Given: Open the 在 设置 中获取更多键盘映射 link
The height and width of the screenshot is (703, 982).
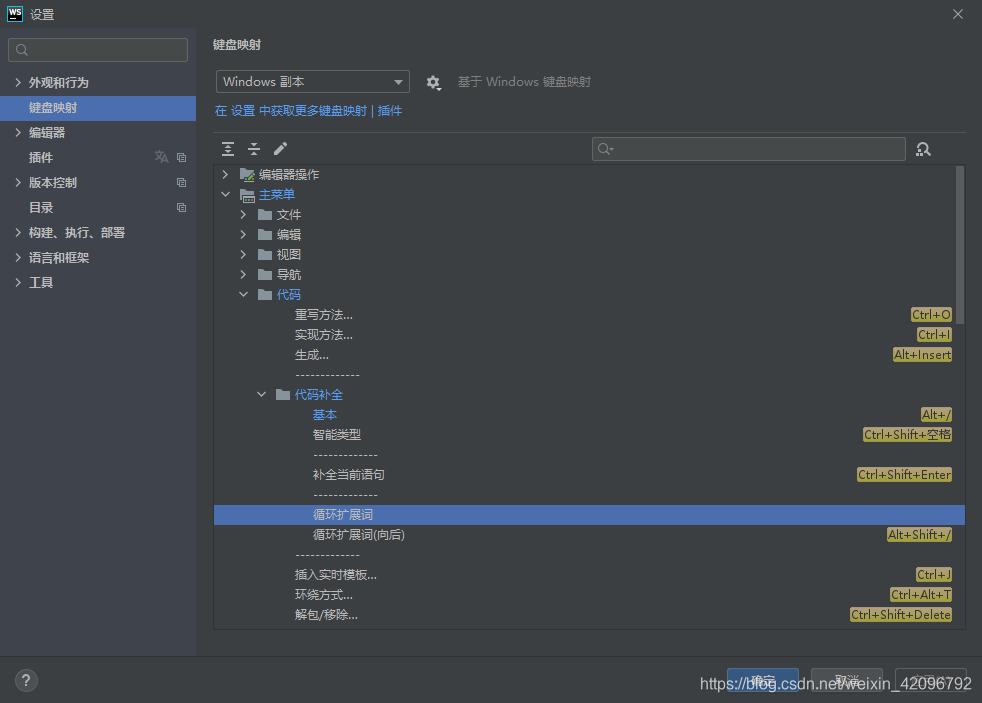Looking at the screenshot, I should 291,111.
